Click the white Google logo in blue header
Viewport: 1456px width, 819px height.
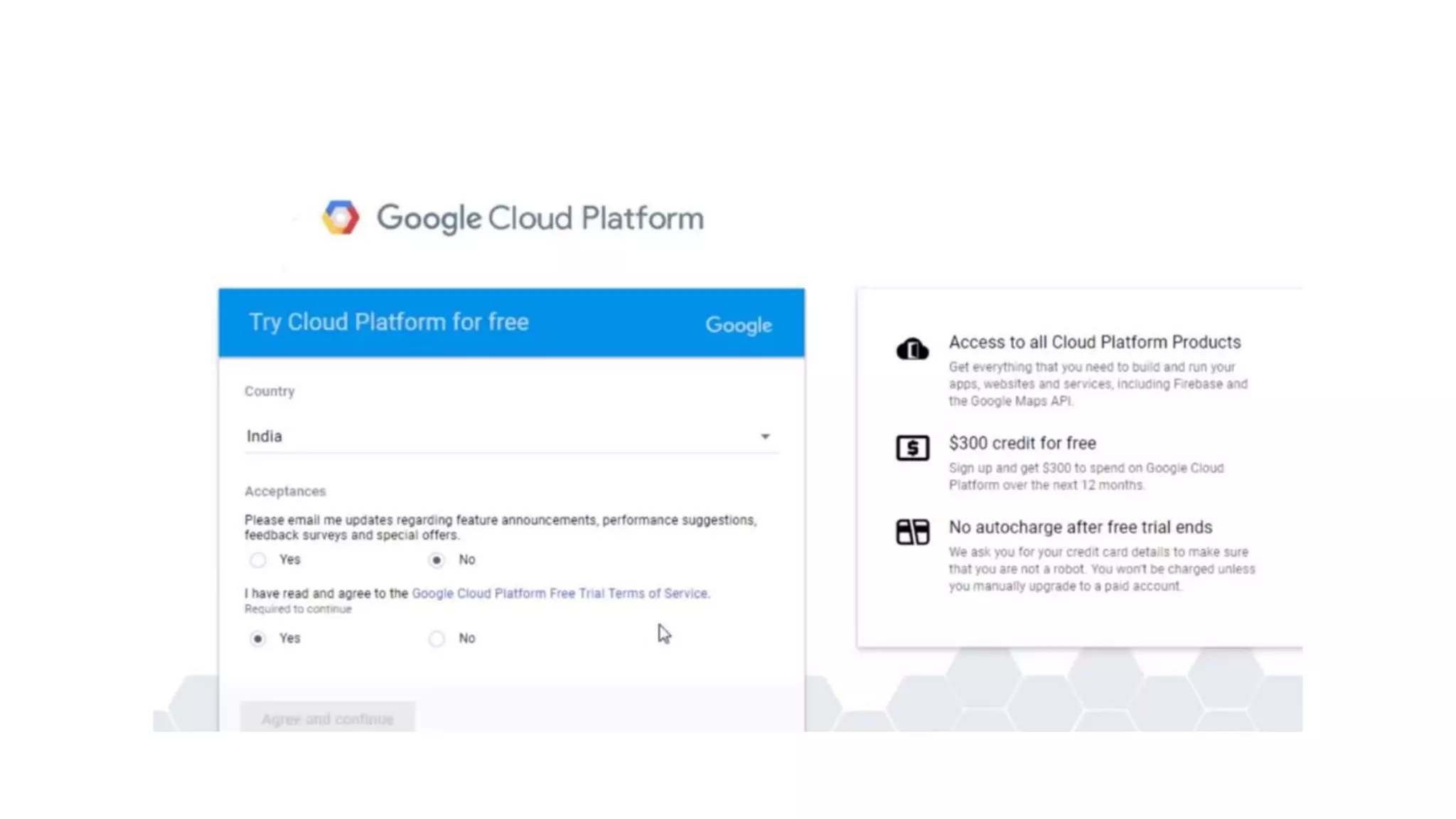[x=738, y=325]
